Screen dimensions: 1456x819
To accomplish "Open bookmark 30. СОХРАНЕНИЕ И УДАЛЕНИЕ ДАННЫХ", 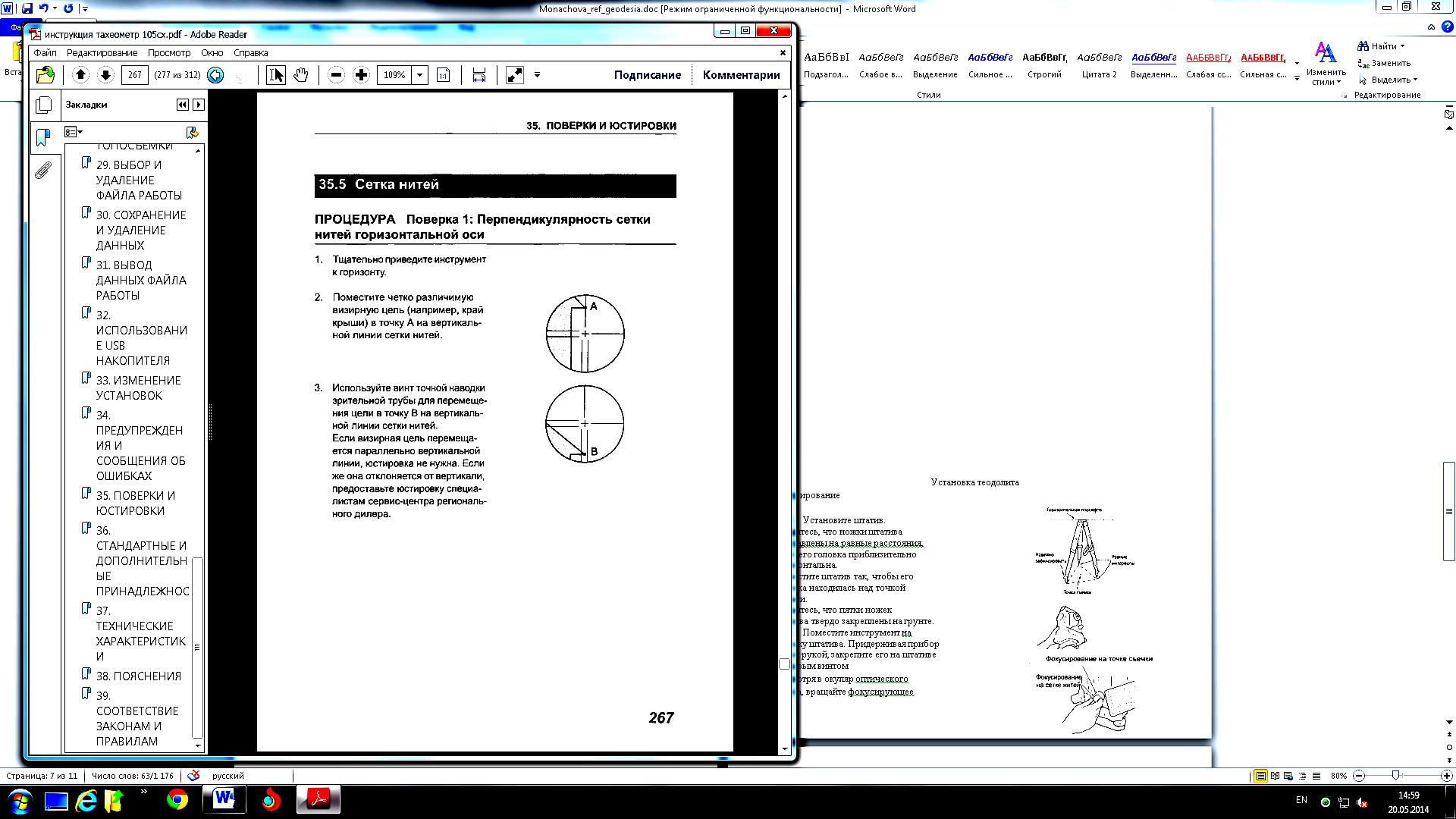I will (140, 230).
